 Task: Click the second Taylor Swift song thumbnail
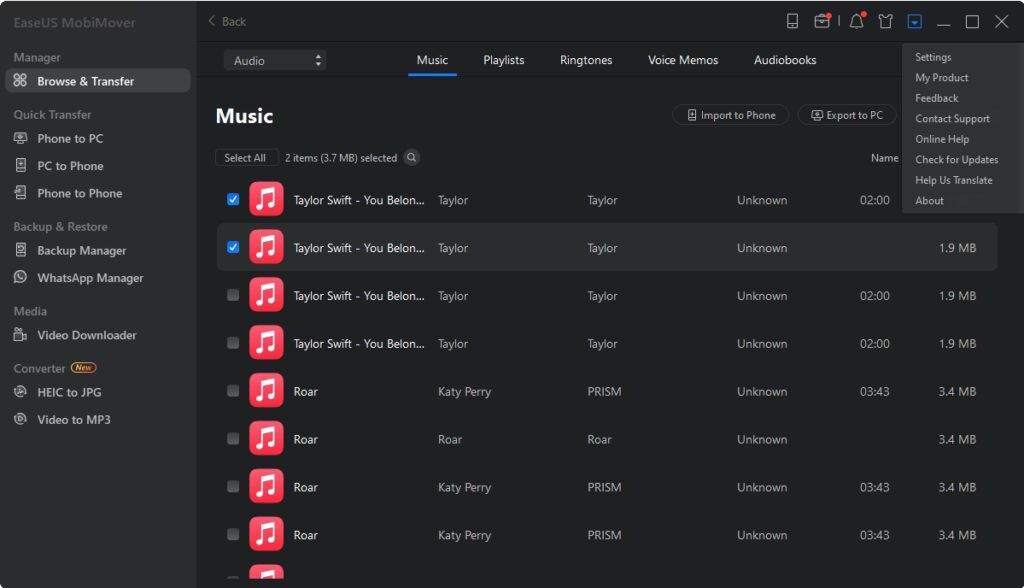(x=266, y=248)
